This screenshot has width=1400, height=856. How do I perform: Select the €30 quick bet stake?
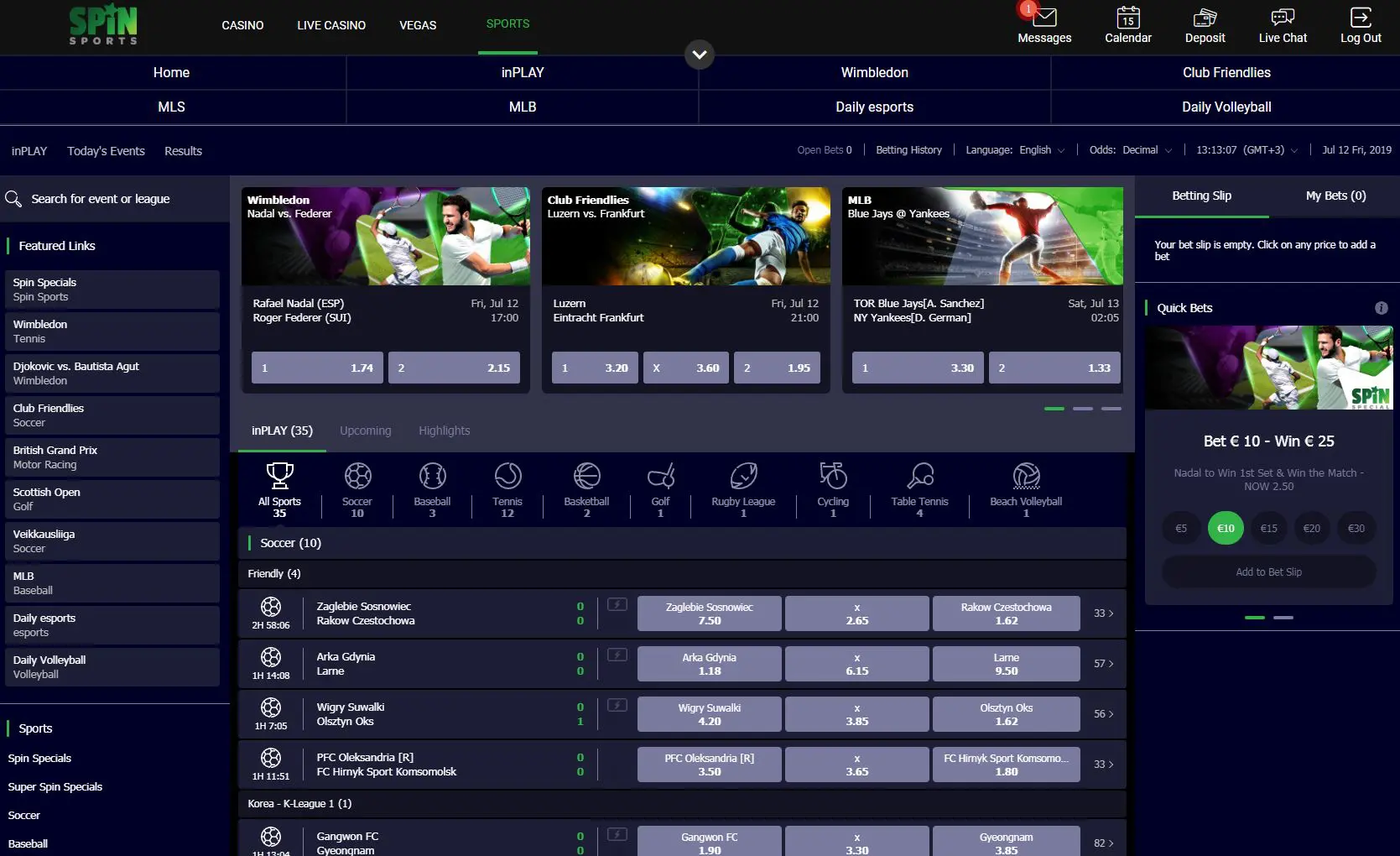(x=1356, y=528)
